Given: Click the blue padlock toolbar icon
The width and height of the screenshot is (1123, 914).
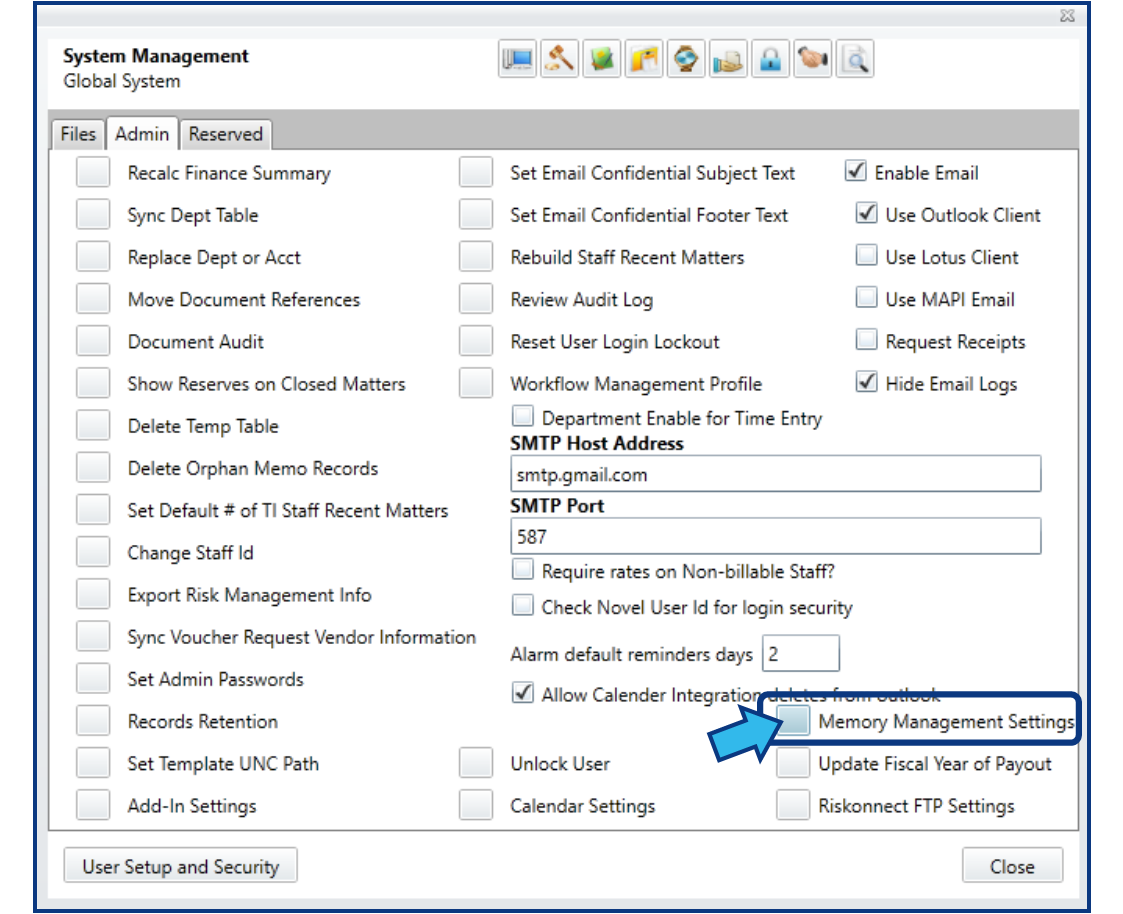Looking at the screenshot, I should click(x=770, y=60).
